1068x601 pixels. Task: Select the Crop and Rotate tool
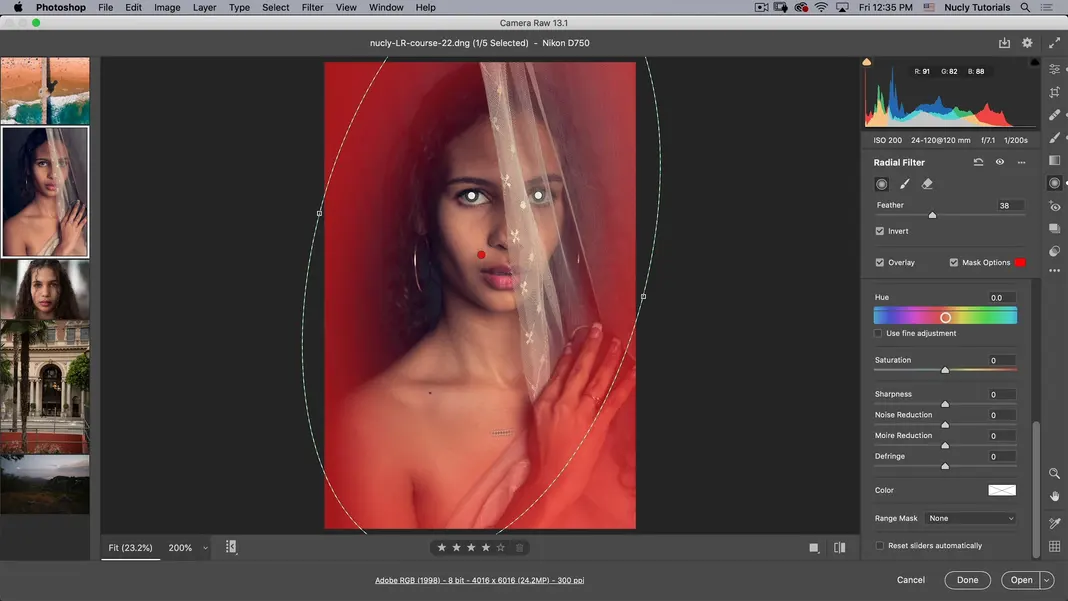1054,92
